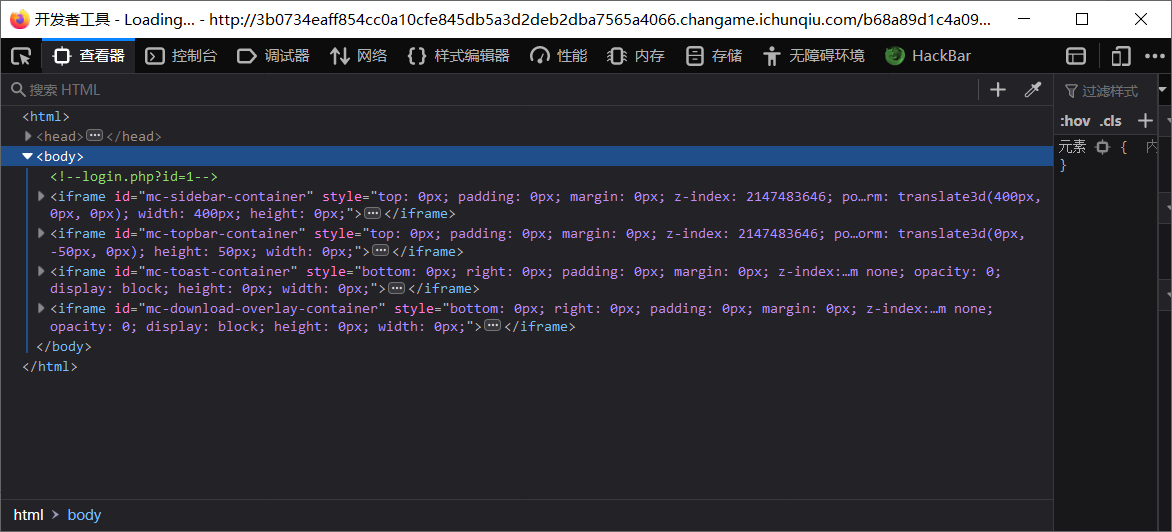Click the HackBar green logo icon
Image resolution: width=1172 pixels, height=532 pixels.
coord(895,55)
